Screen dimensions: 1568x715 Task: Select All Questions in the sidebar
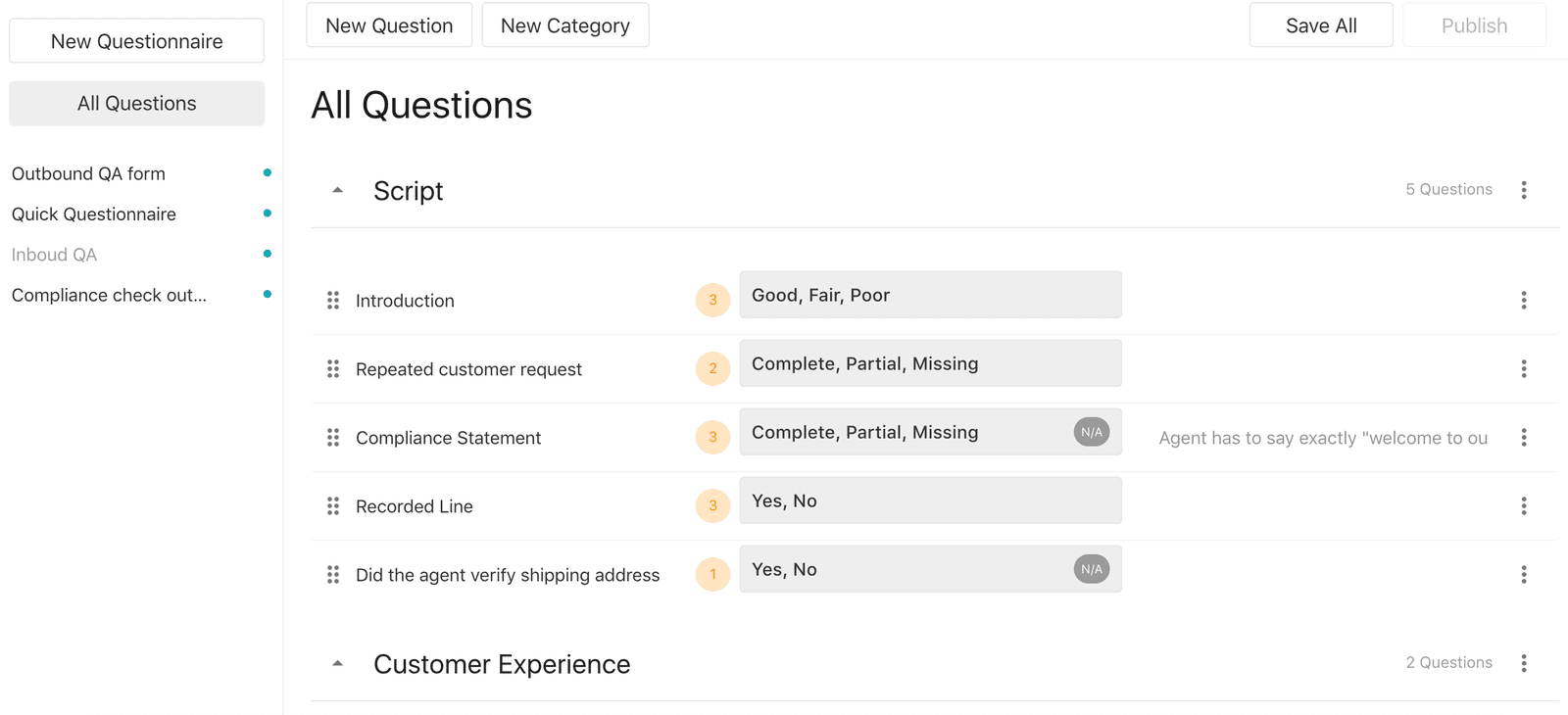click(x=137, y=104)
